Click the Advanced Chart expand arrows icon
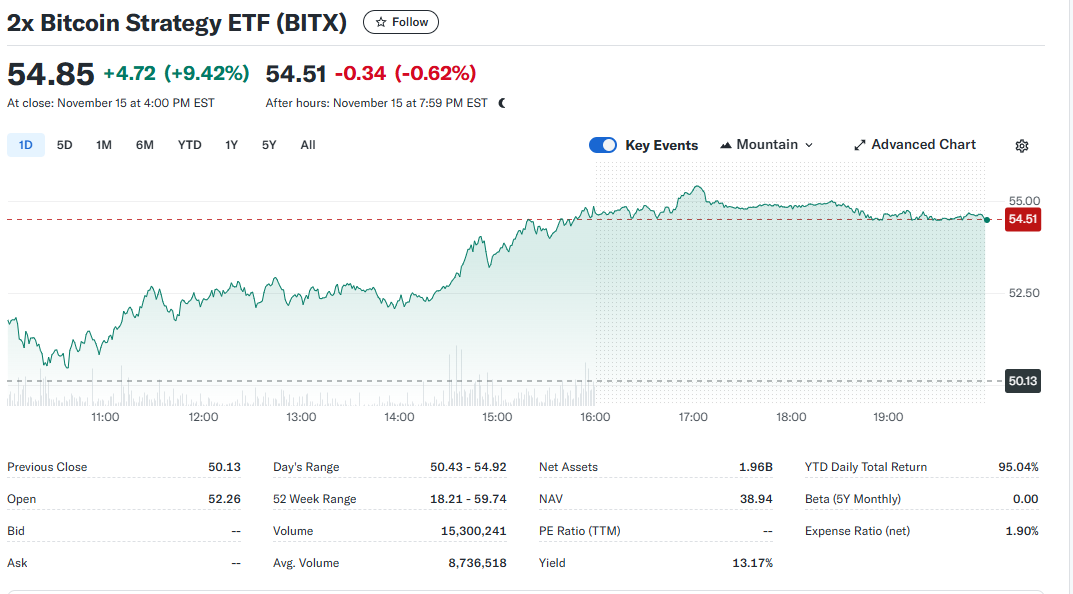 [x=859, y=145]
